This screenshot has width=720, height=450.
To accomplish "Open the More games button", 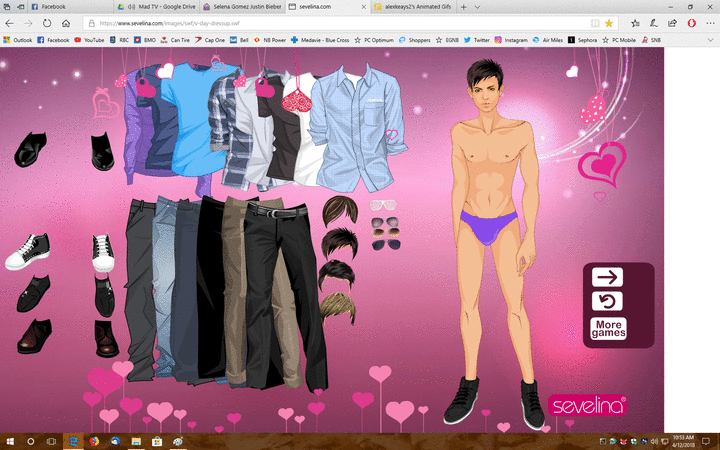I will tap(608, 329).
